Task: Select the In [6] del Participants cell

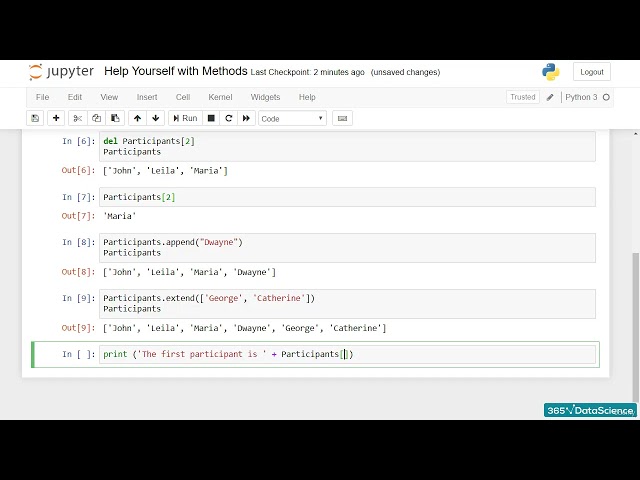Action: 347,147
